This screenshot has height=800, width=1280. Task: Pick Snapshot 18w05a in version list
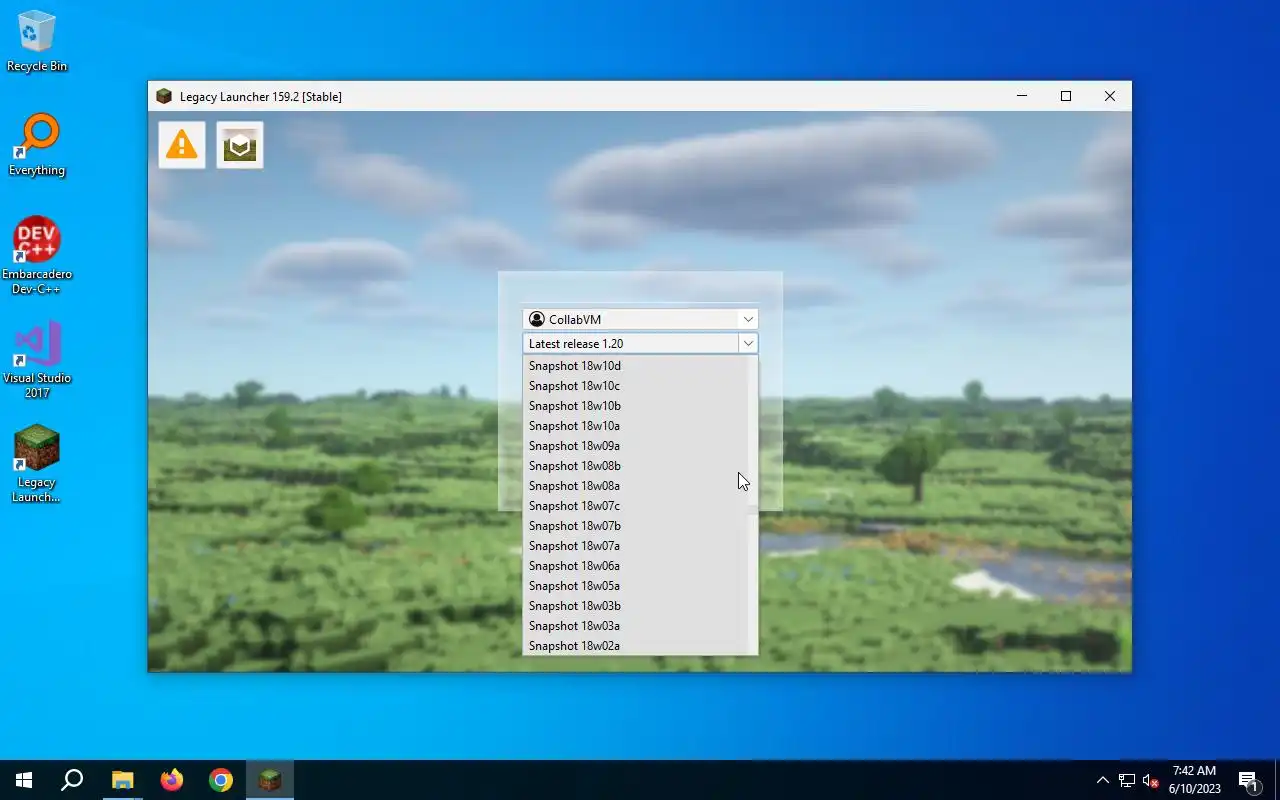click(635, 586)
